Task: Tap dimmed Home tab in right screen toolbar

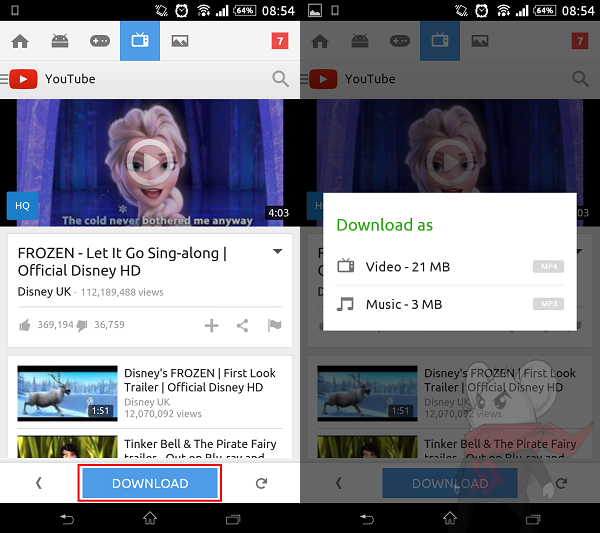Action: pyautogui.click(x=320, y=41)
